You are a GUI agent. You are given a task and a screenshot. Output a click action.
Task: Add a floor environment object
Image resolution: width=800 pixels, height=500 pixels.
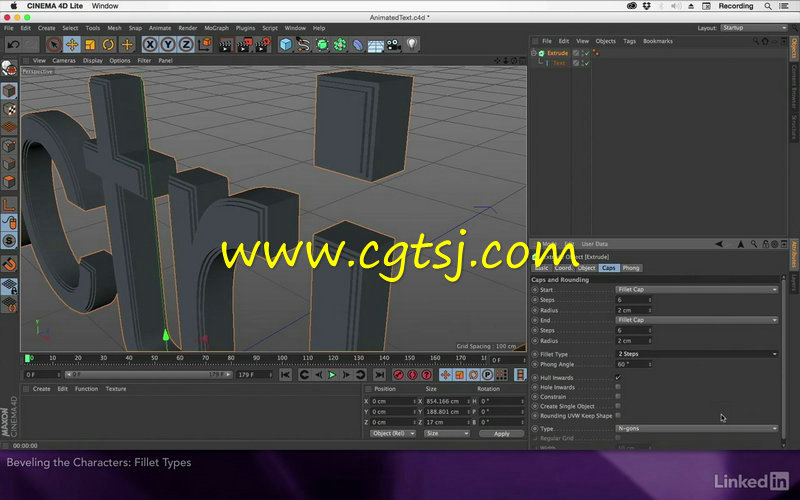[376, 44]
